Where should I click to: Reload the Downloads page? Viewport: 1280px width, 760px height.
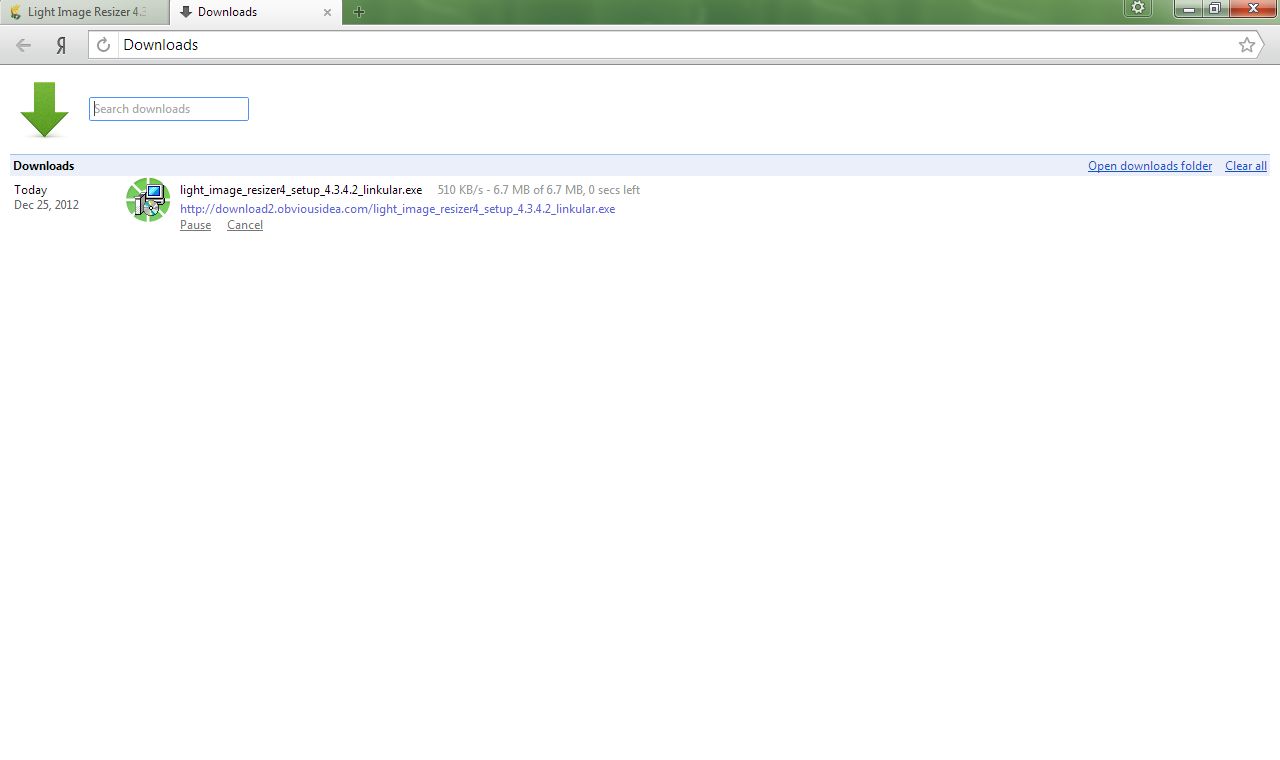pyautogui.click(x=103, y=45)
